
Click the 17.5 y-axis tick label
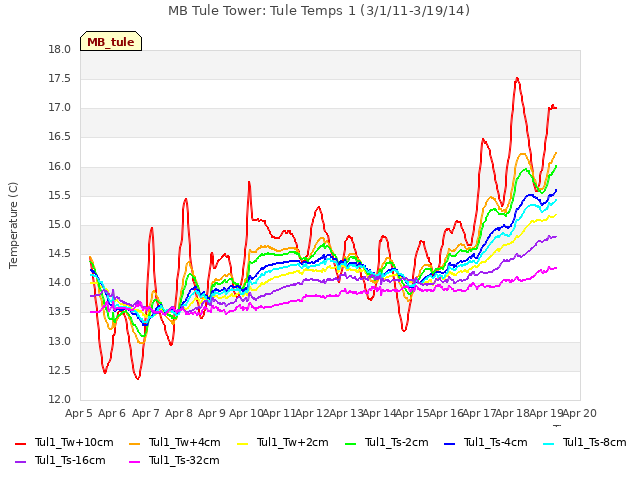click(x=60, y=79)
